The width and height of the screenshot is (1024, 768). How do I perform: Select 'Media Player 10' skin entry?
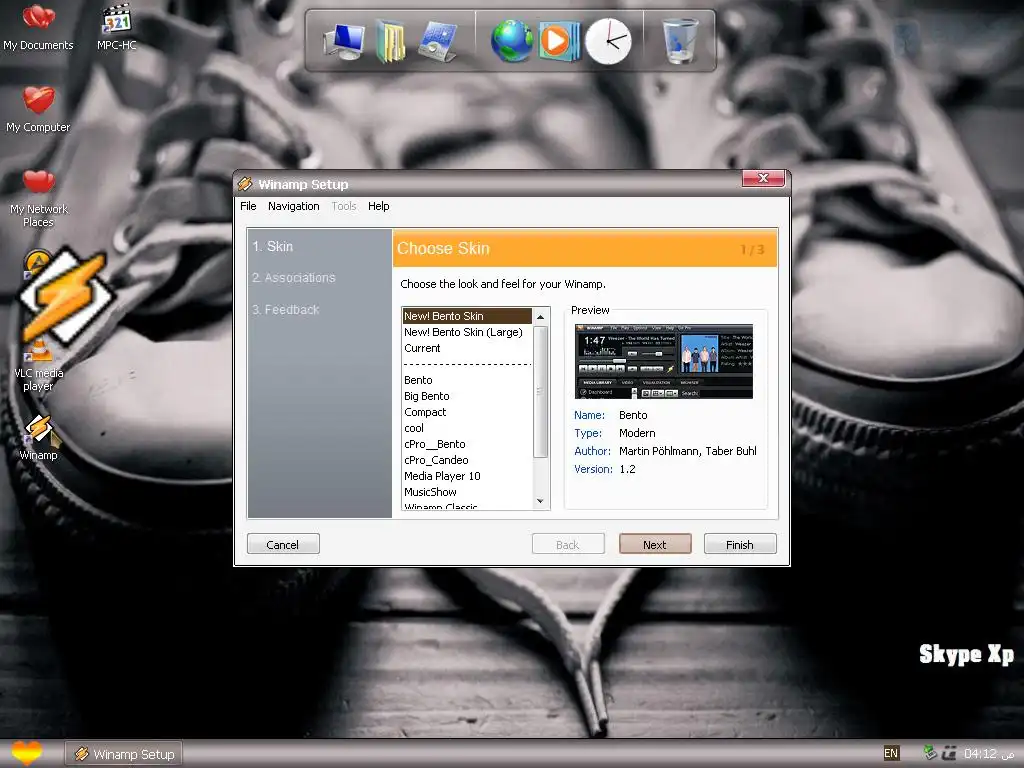tap(467, 476)
